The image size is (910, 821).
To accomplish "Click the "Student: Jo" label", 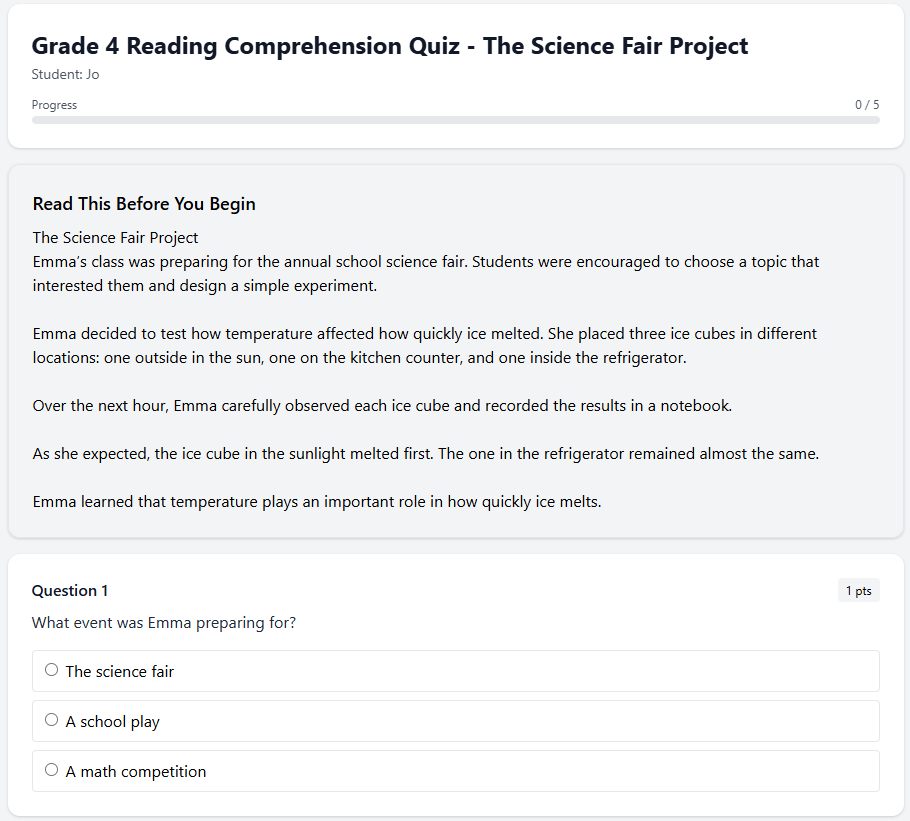I will click(66, 74).
